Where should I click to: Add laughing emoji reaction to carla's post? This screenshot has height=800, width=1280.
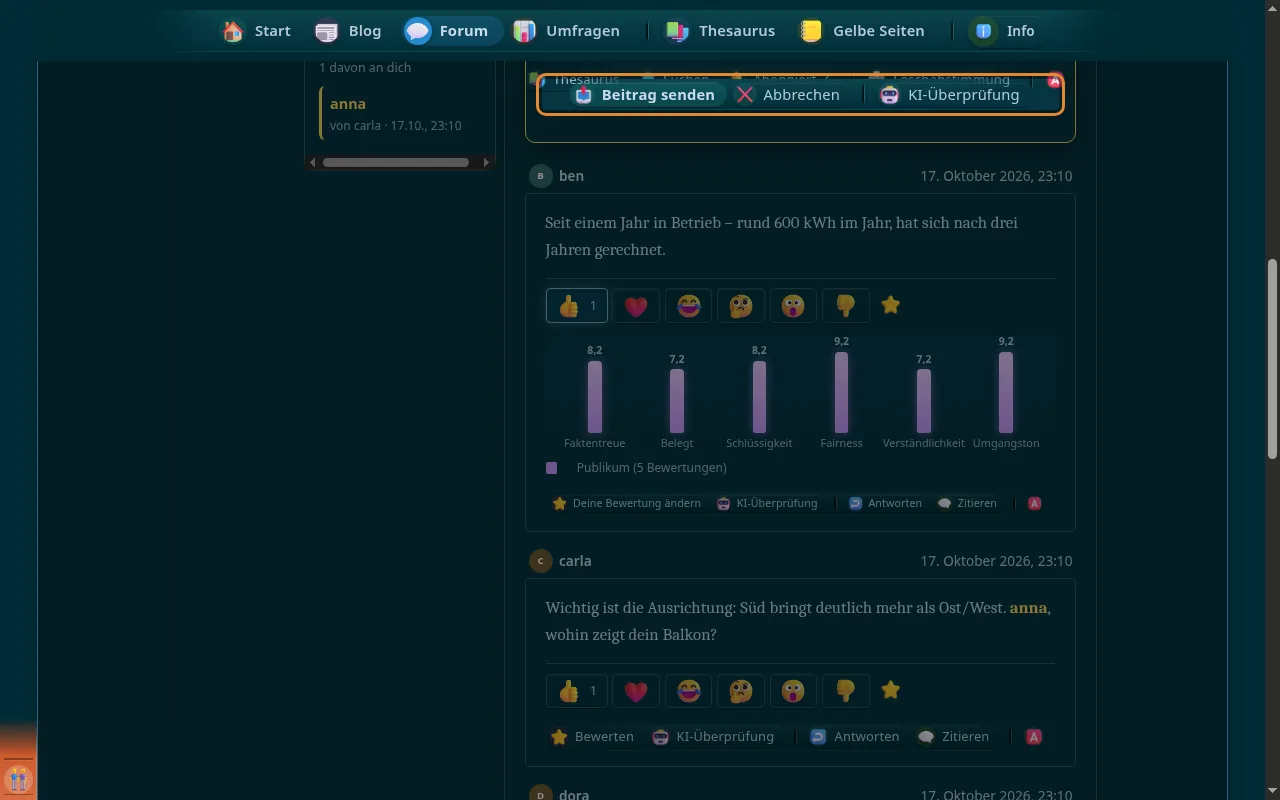(x=688, y=691)
